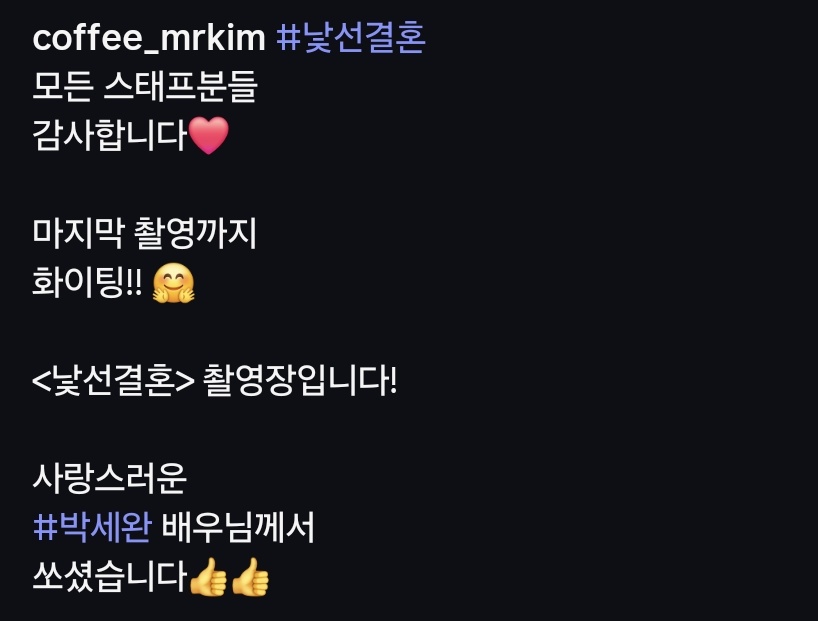Click the 쏘셨습니다 text
Viewport: 818px width, 621px height.
click(x=110, y=576)
